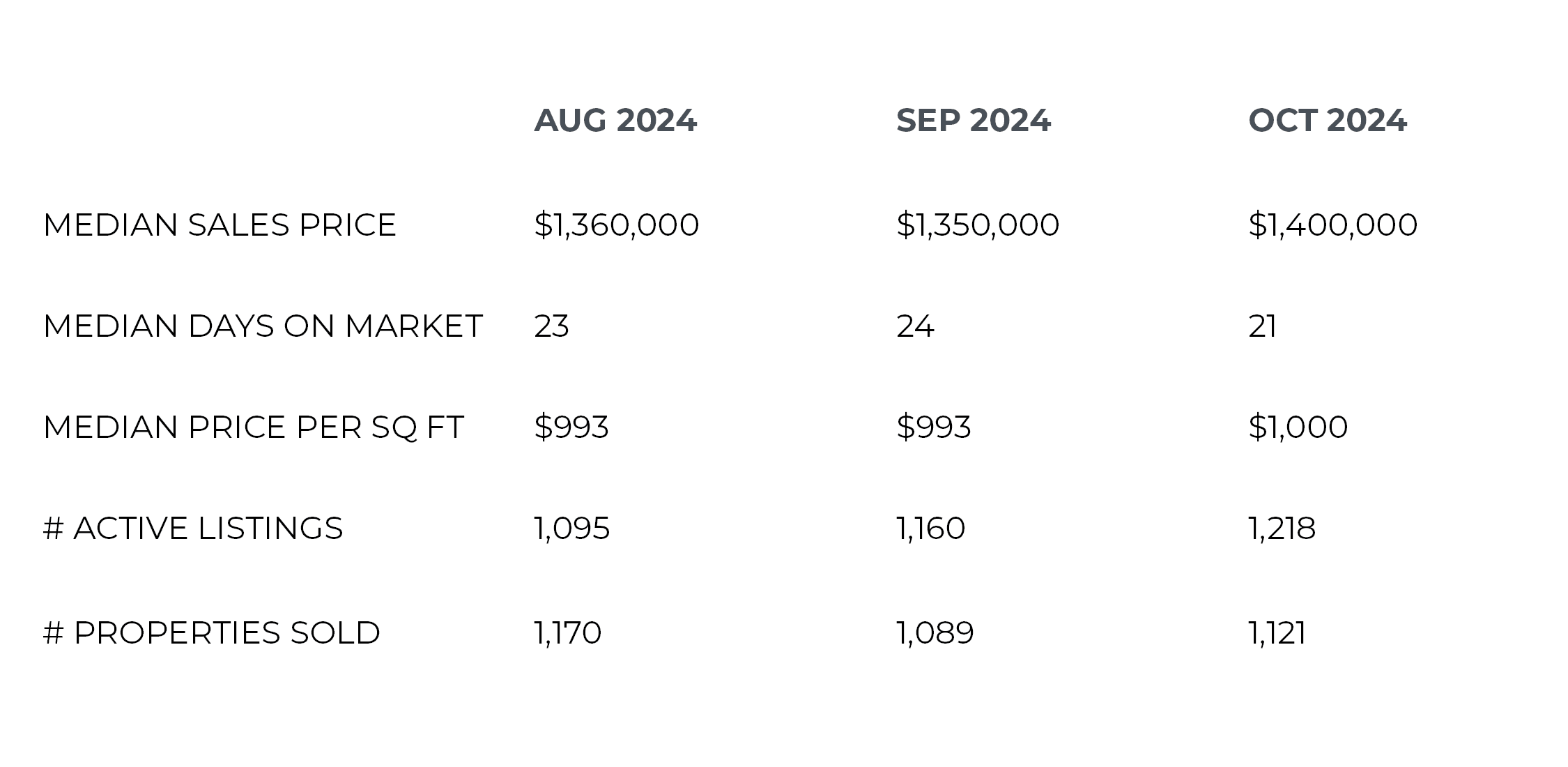The width and height of the screenshot is (1568, 767).
Task: Select the $1,400,000 October sales price
Action: (1332, 225)
